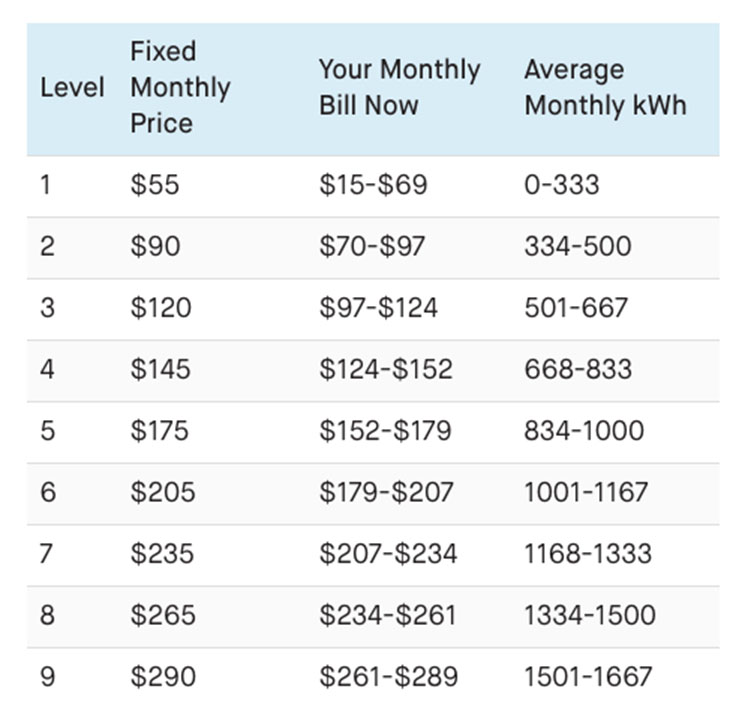This screenshot has width=749, height=722.
Task: Select the 0-333 kWh cell
Action: coord(562,185)
